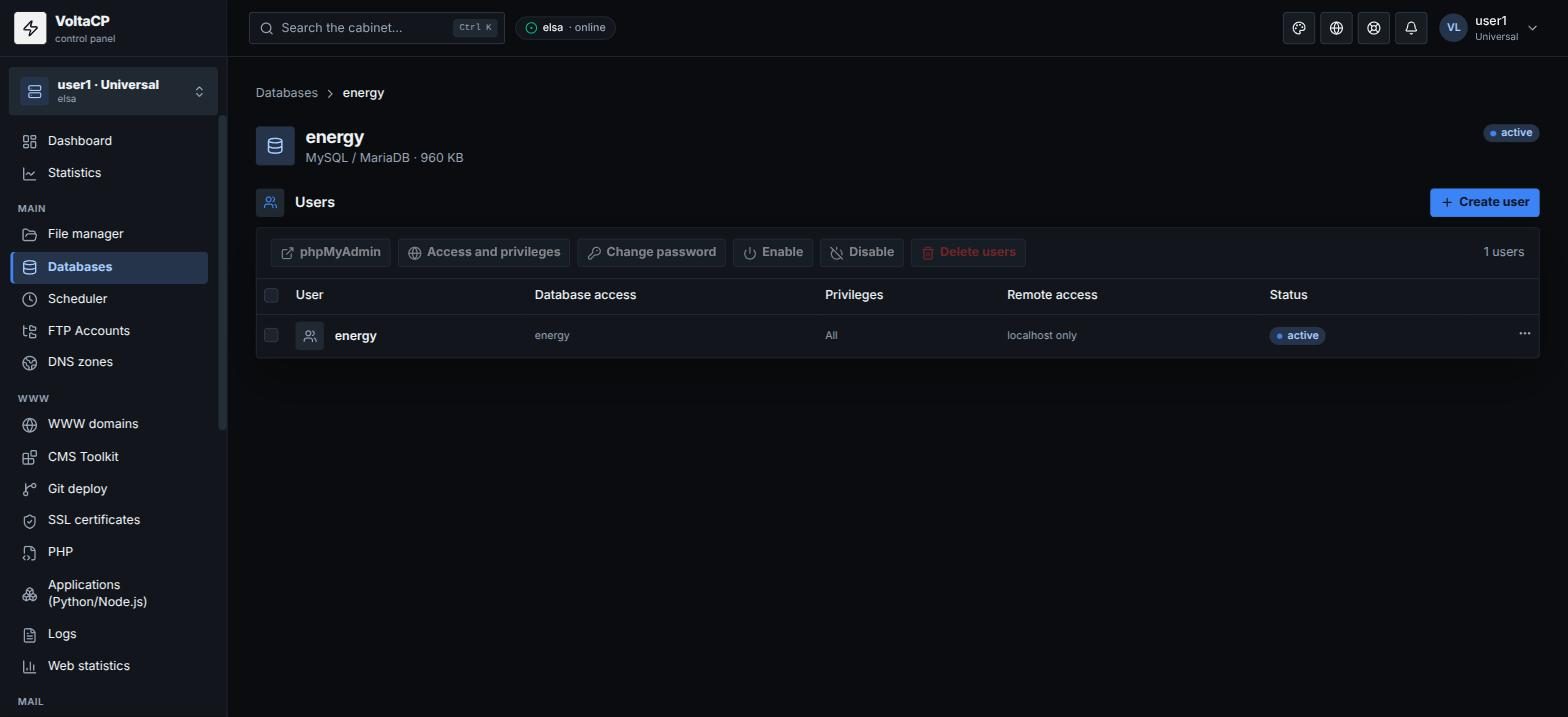The image size is (1568, 717).
Task: Click the '1 users' count label
Action: (x=1504, y=252)
